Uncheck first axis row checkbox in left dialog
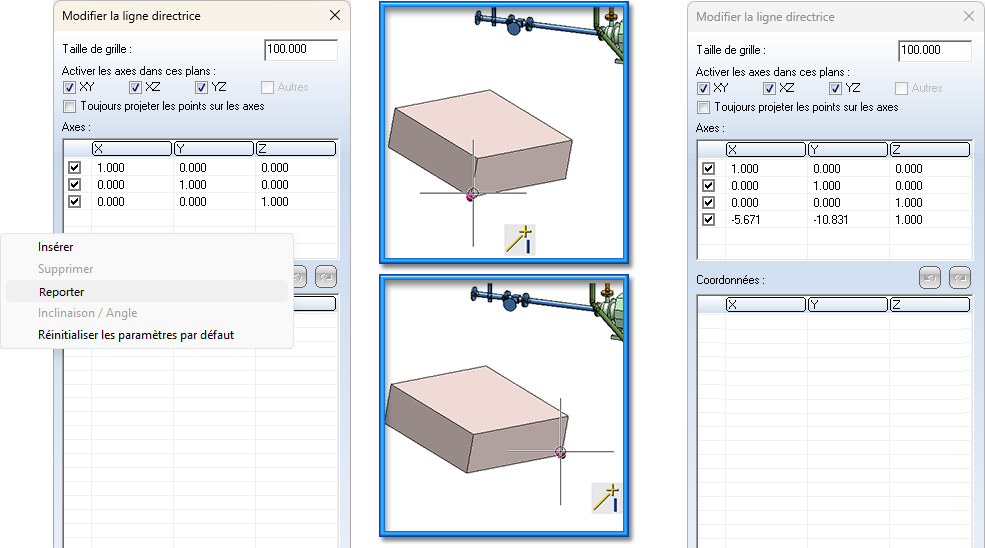Screen dimensions: 985x548 point(75,167)
